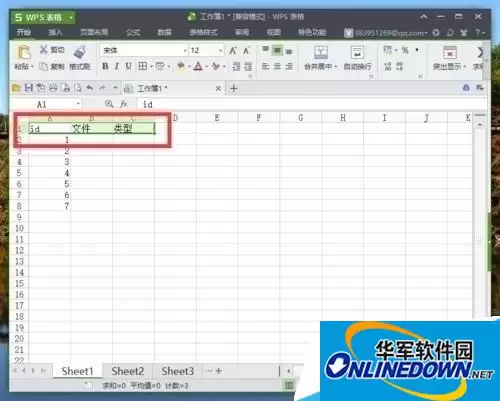The width and height of the screenshot is (500, 401).
Task: Toggle Italic formatting
Action: point(117,66)
